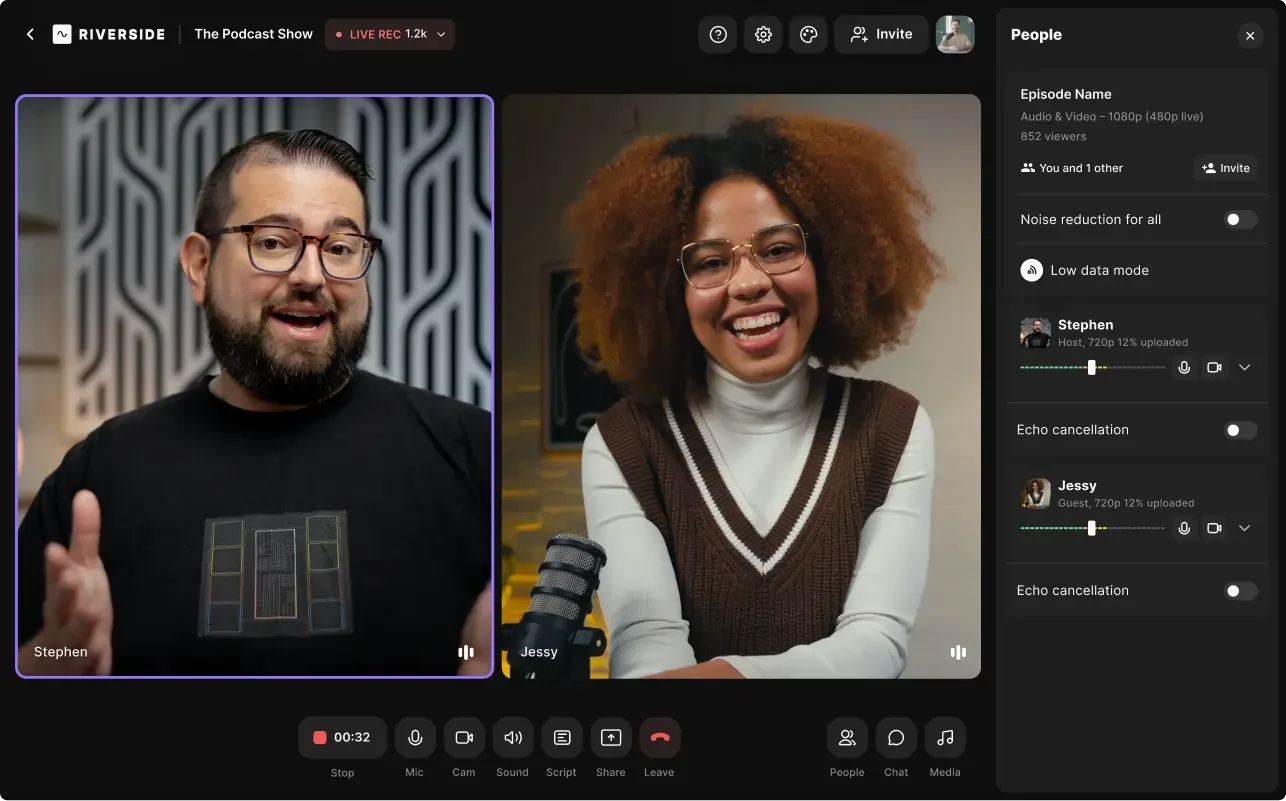Select The Podcast Show title
This screenshot has width=1286, height=801.
[253, 33]
